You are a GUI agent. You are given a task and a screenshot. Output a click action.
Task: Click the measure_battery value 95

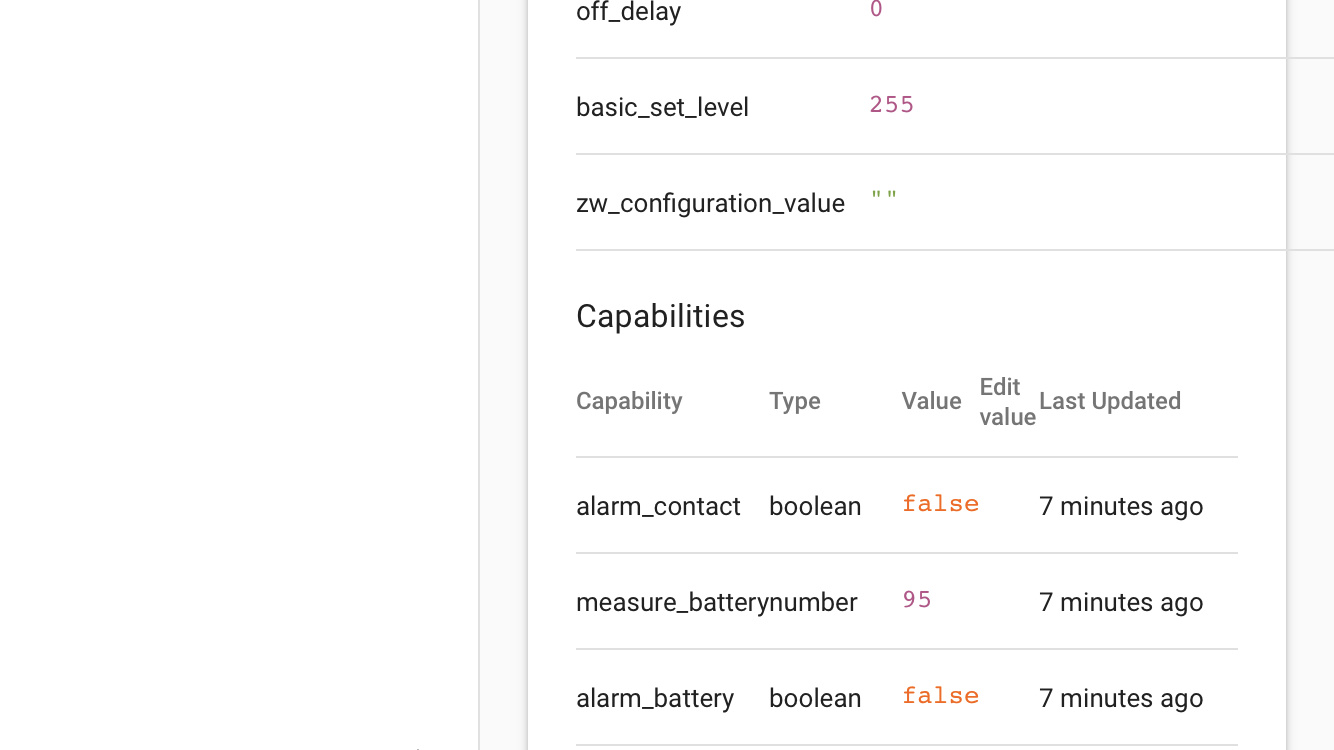pos(916,600)
